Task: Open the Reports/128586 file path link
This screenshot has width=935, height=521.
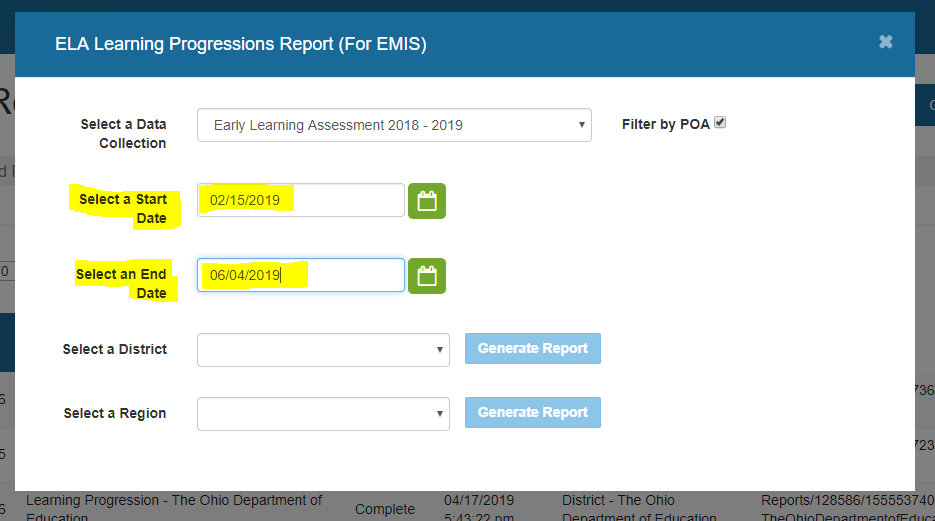Action: 846,500
